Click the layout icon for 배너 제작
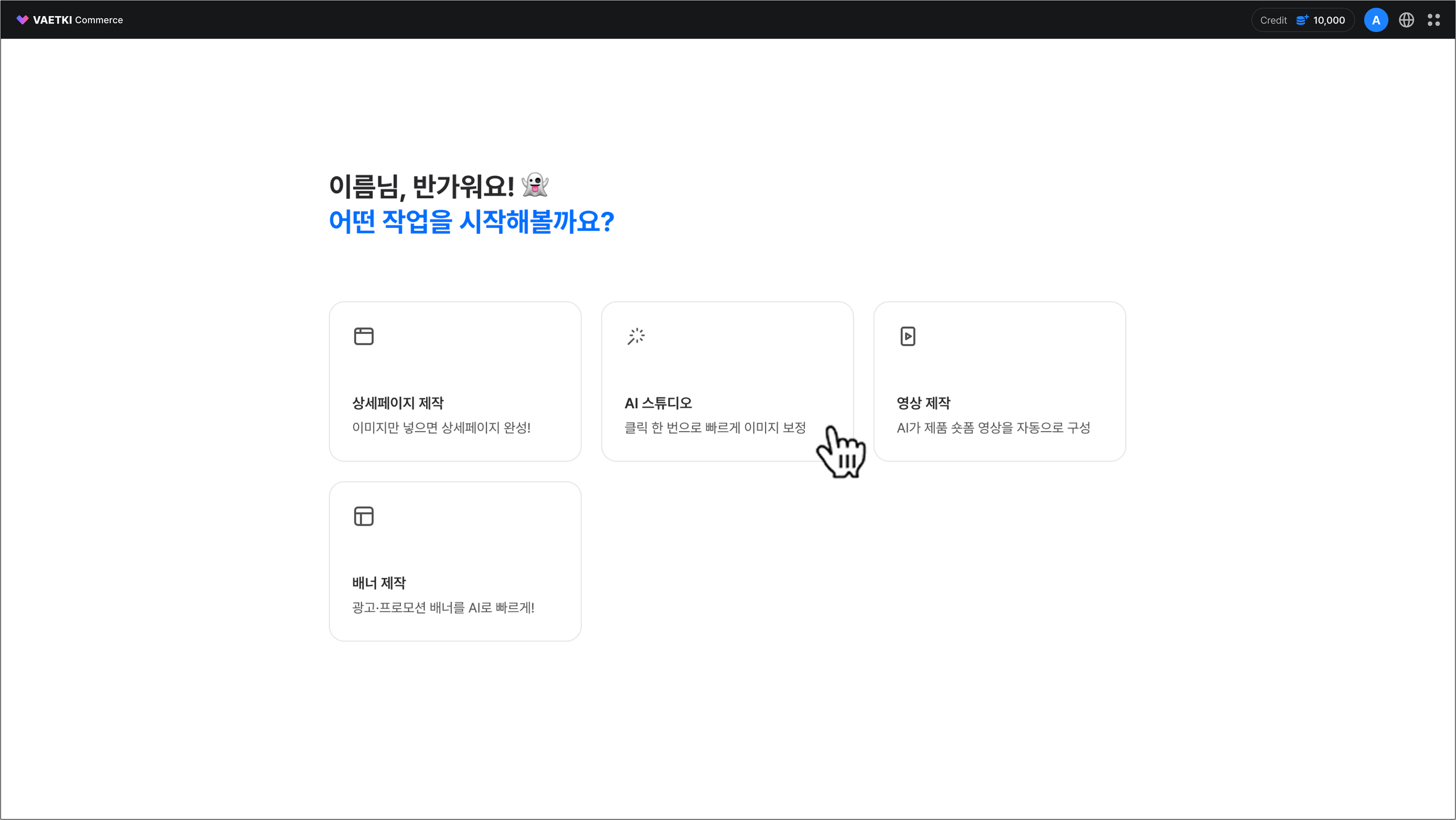 click(x=364, y=516)
